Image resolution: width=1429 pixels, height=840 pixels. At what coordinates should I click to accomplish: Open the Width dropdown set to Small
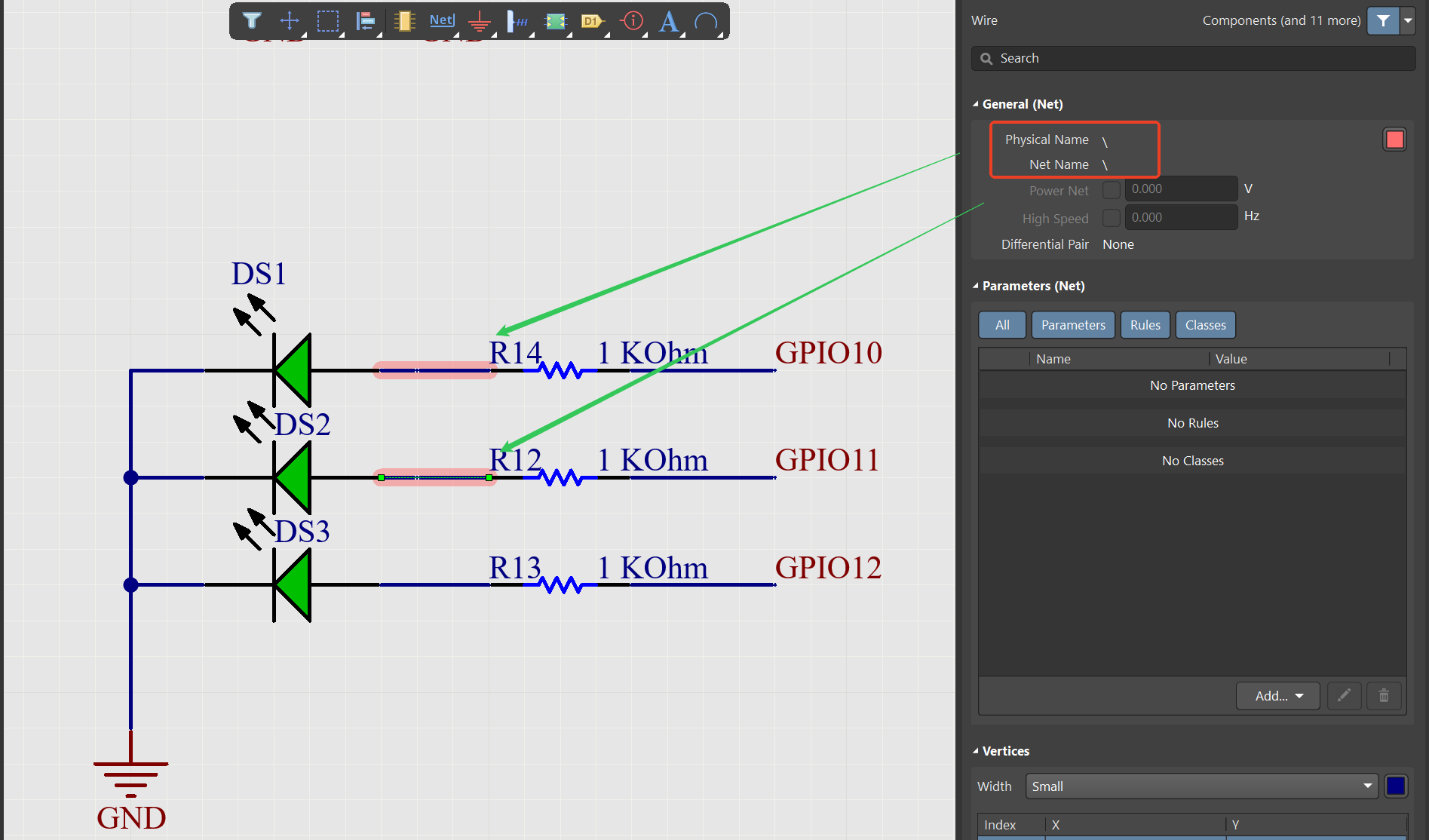click(1201, 786)
